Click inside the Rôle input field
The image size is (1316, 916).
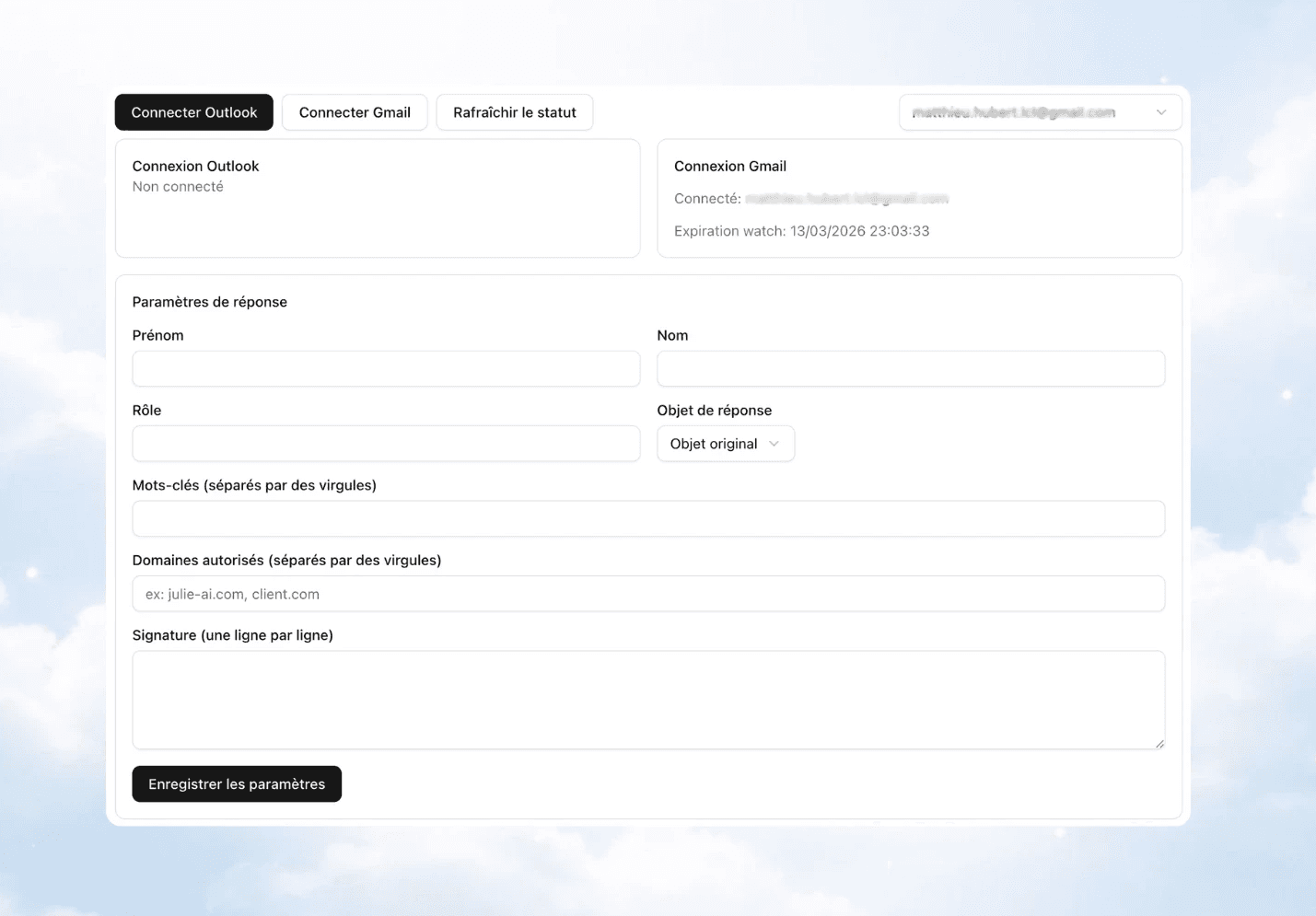(386, 443)
